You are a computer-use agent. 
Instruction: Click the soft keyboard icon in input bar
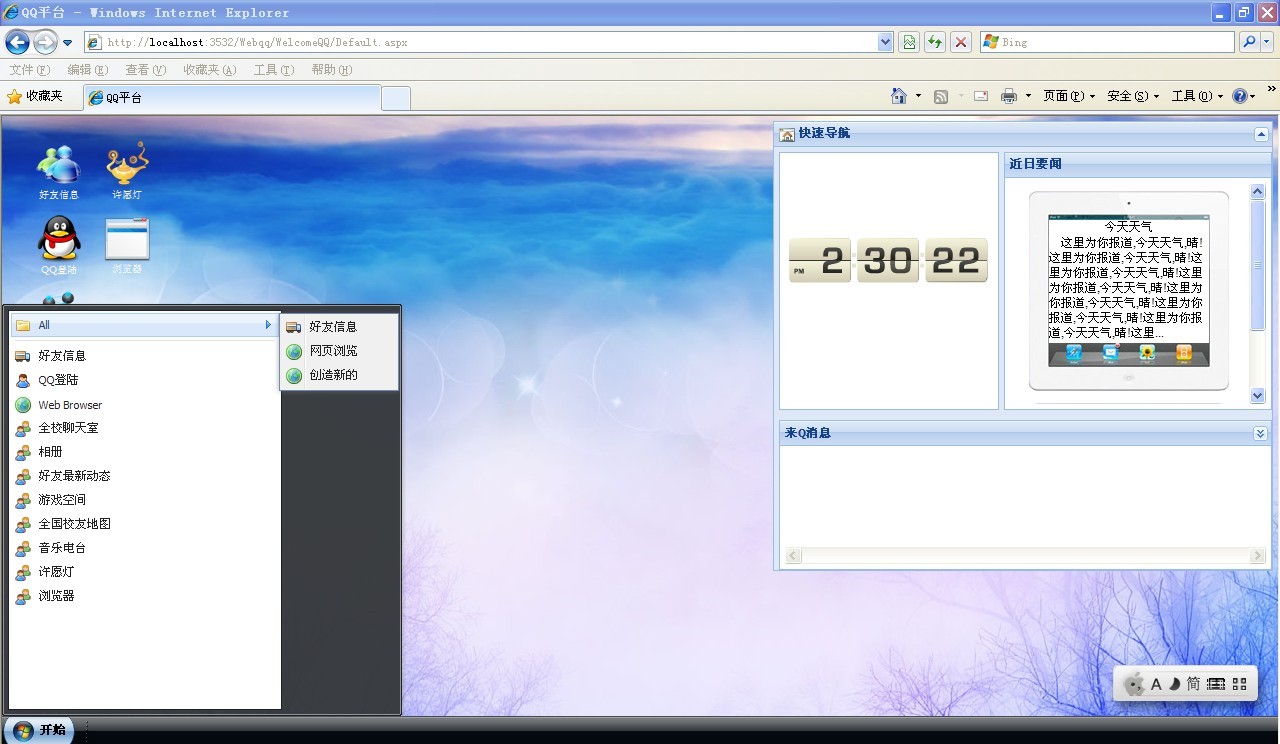pyautogui.click(x=1216, y=684)
